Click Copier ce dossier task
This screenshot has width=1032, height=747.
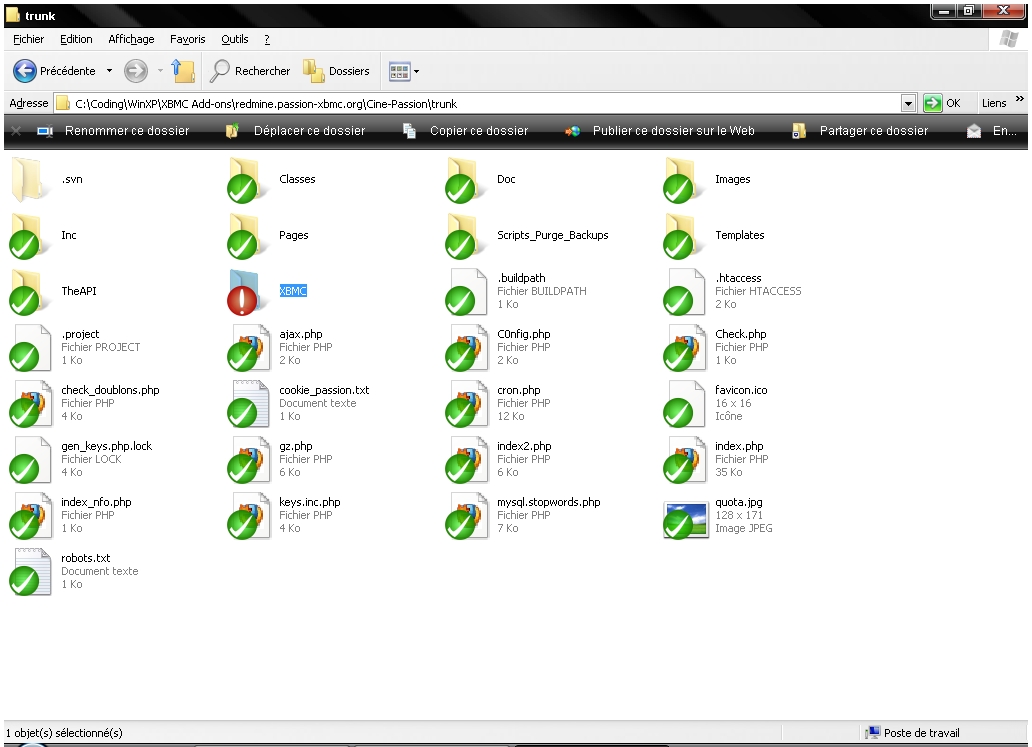pyautogui.click(x=466, y=131)
